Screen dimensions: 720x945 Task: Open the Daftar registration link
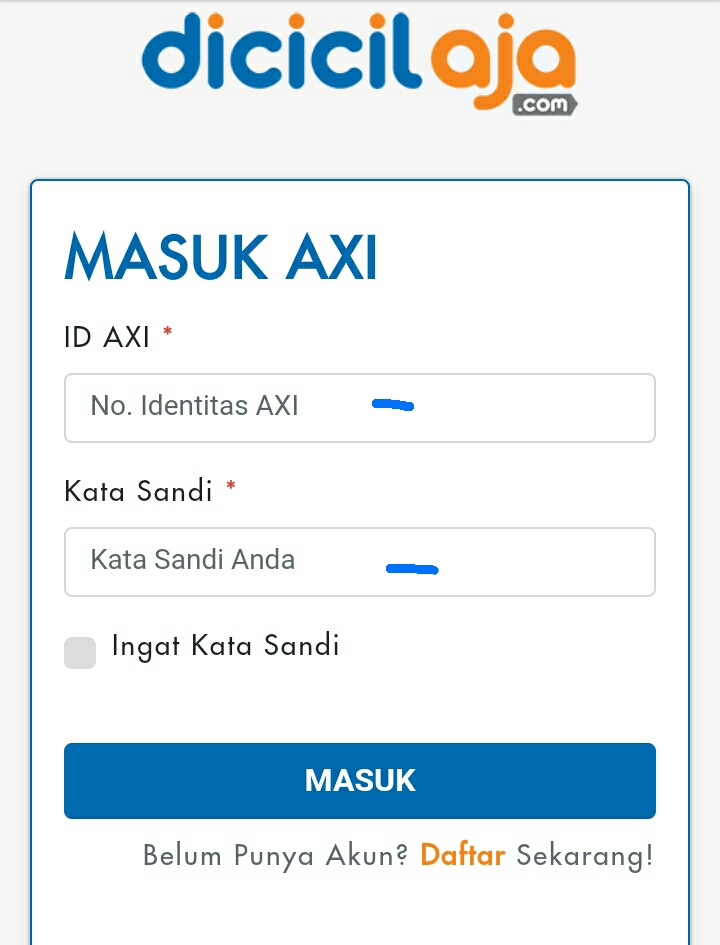tap(462, 856)
